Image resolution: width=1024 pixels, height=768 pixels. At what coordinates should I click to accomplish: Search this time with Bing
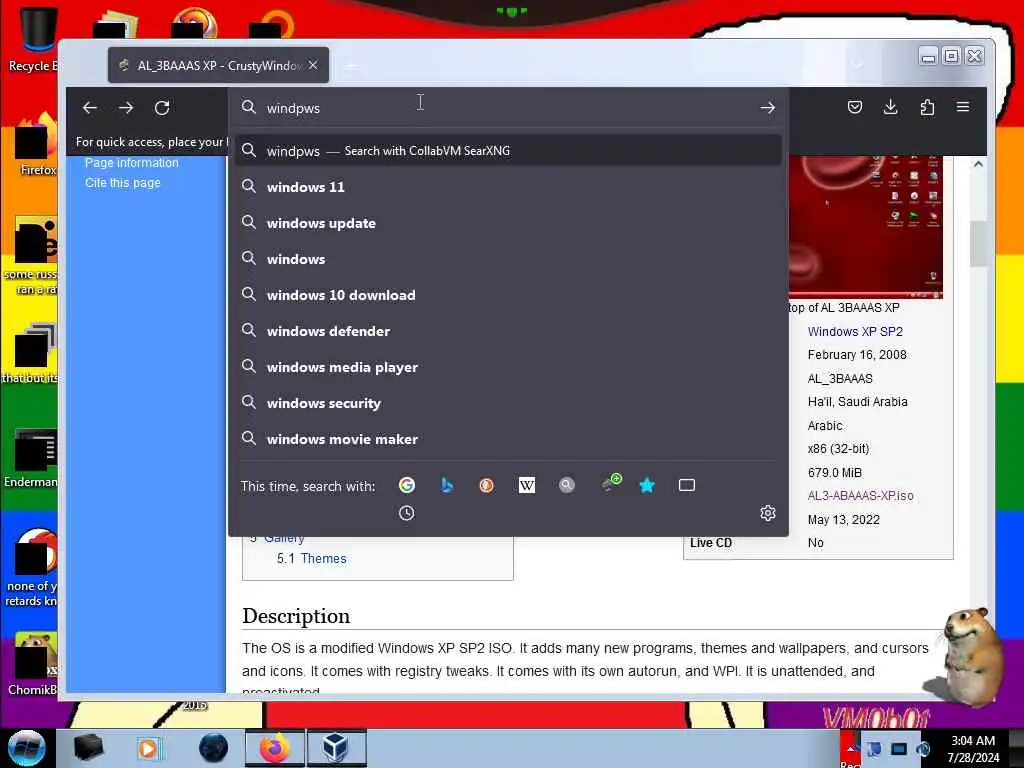(x=447, y=485)
